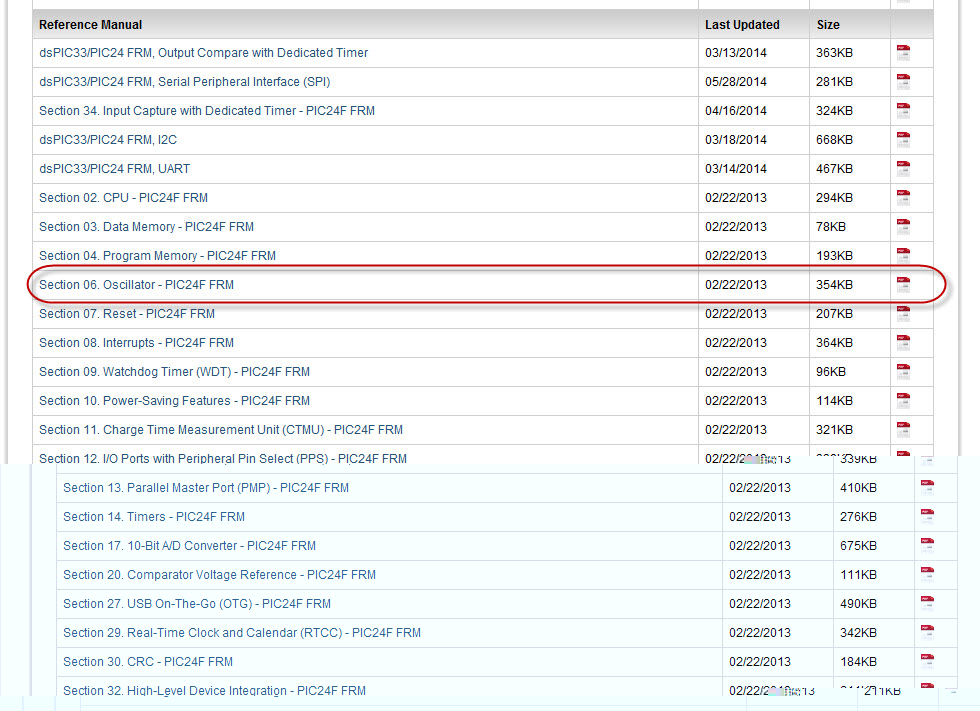This screenshot has width=980, height=711.
Task: Open PDF icon for Section 02 CPU
Action: (x=903, y=197)
